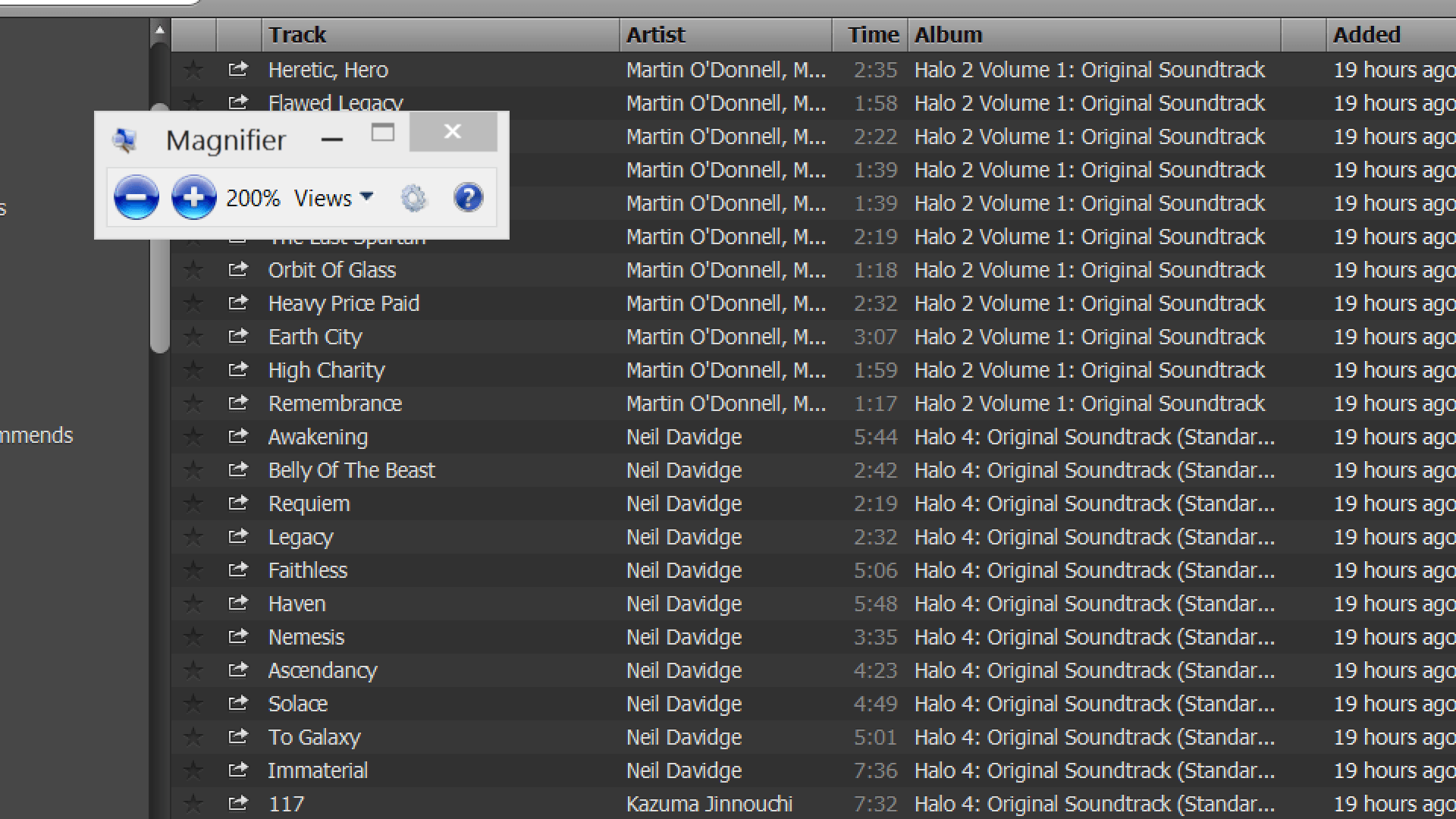Share the Solace track
The width and height of the screenshot is (1456, 819).
(x=238, y=703)
